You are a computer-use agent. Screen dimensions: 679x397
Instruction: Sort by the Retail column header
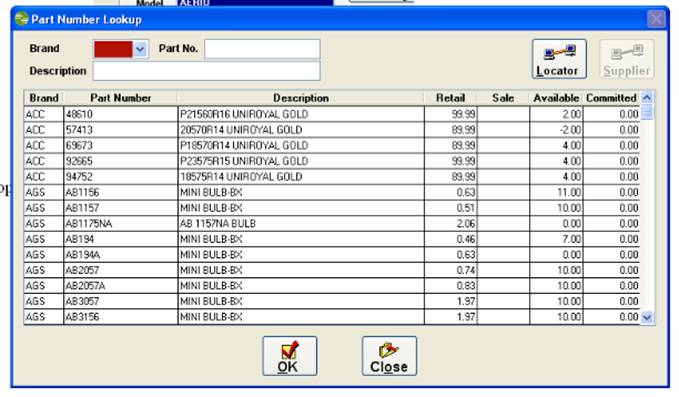click(450, 98)
